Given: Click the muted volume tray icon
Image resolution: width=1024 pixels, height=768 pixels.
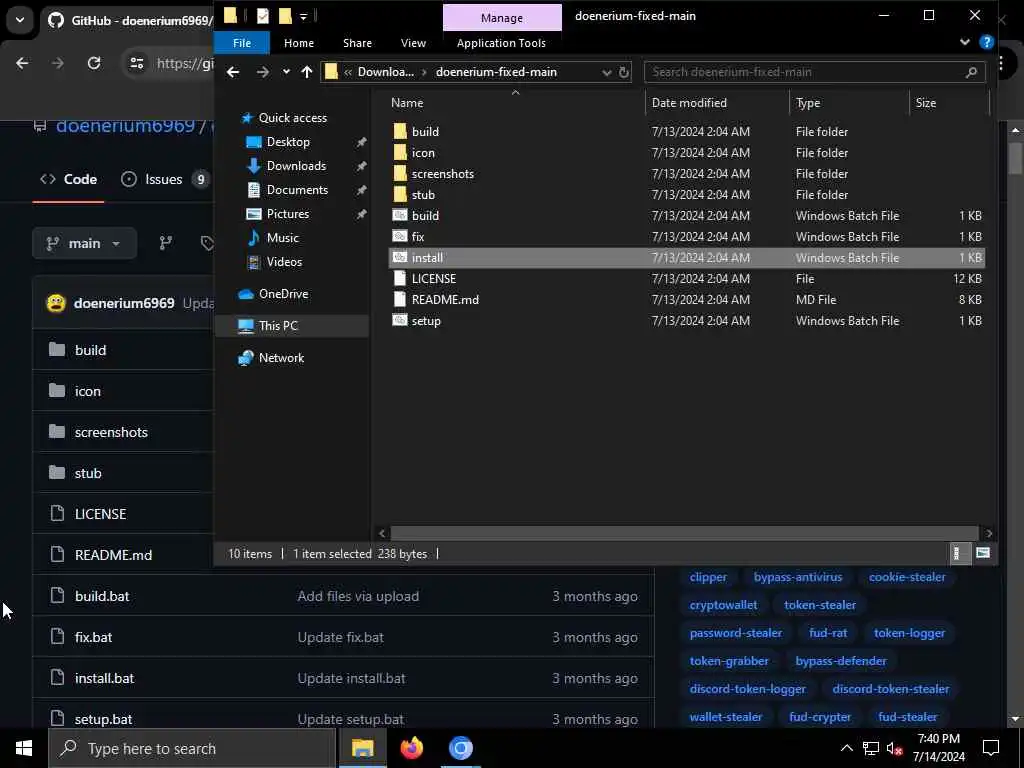Looking at the screenshot, I should 894,748.
